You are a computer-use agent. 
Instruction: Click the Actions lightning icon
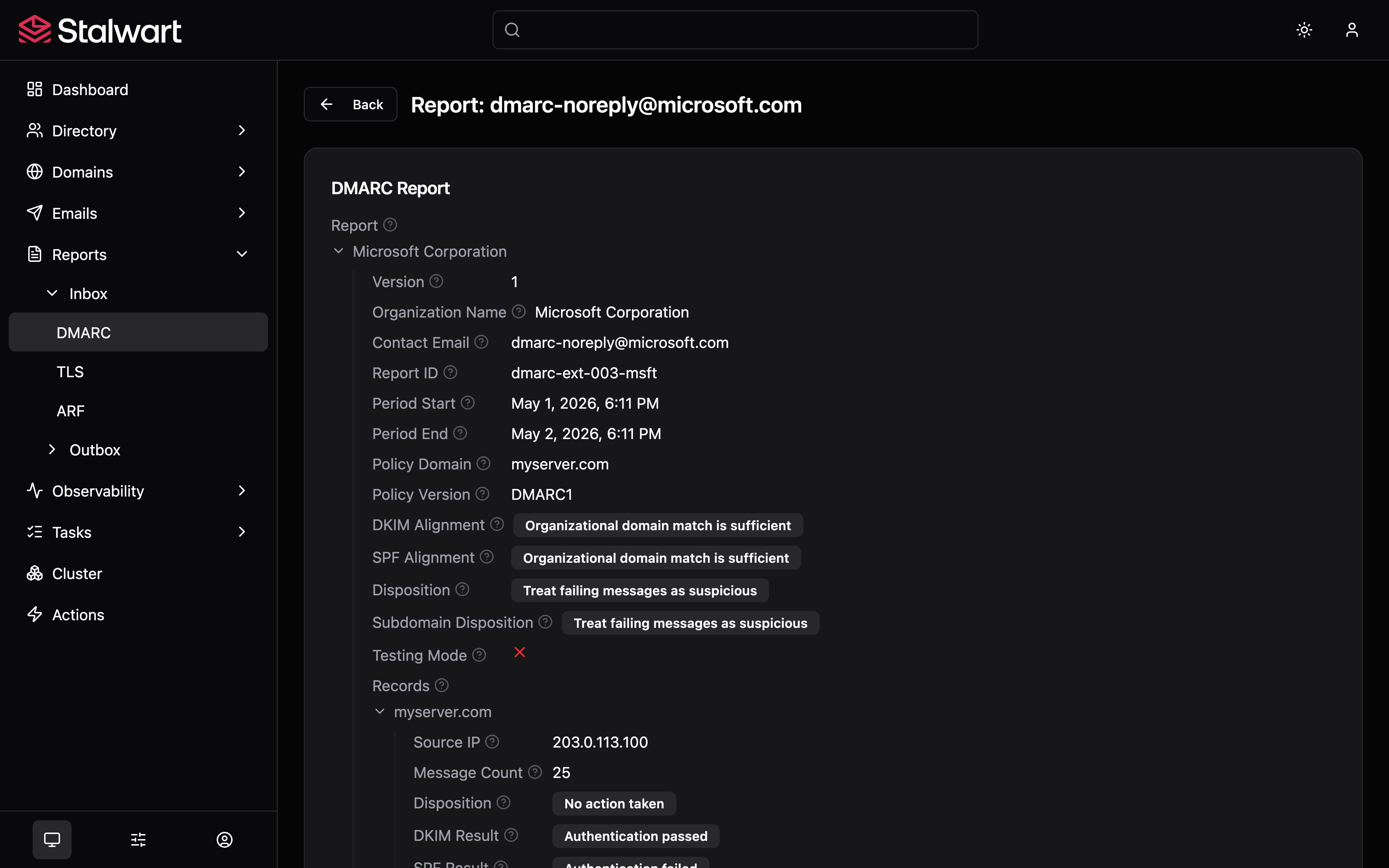tap(34, 615)
